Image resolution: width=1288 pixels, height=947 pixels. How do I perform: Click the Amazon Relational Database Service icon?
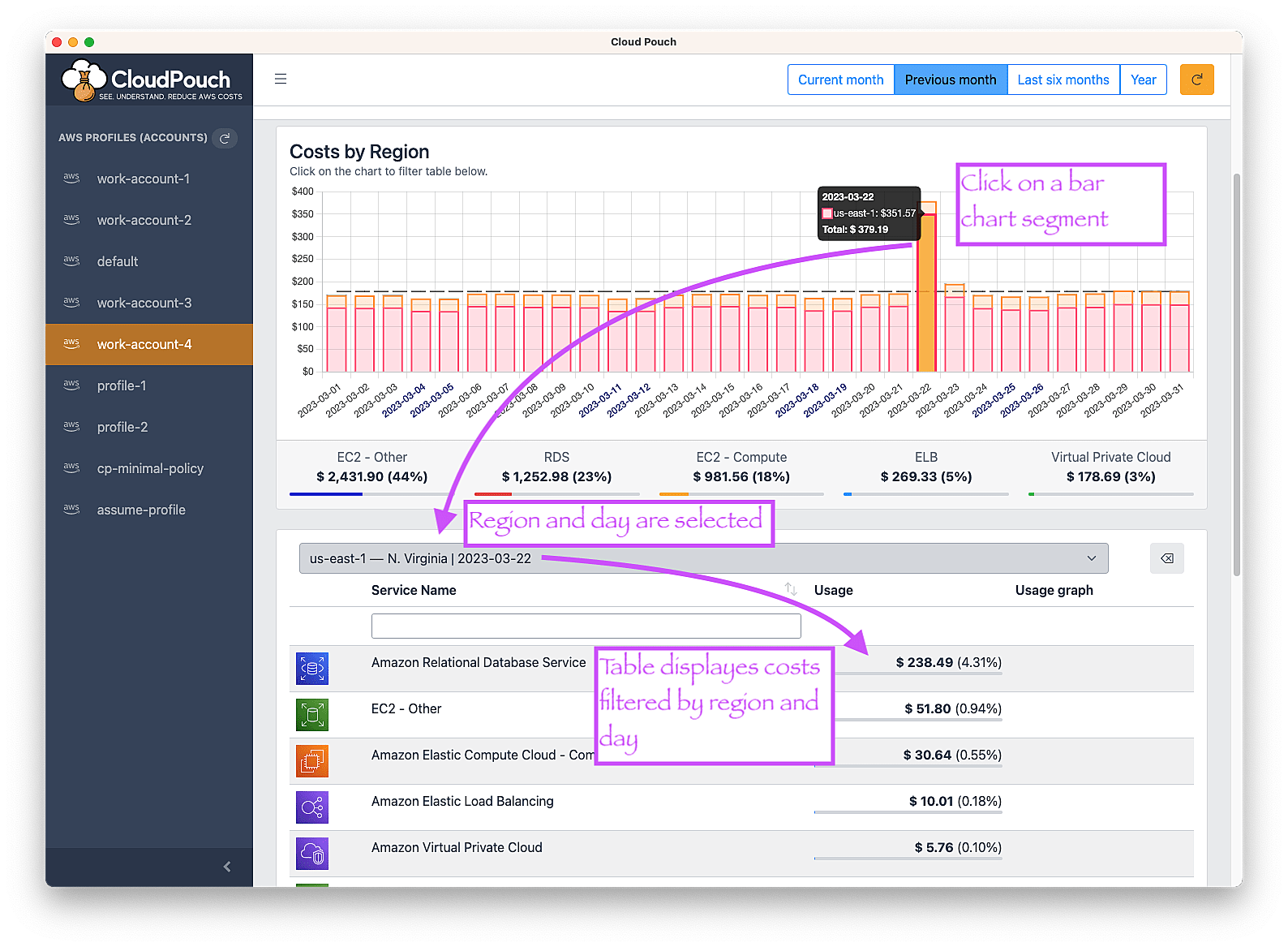[x=312, y=669]
